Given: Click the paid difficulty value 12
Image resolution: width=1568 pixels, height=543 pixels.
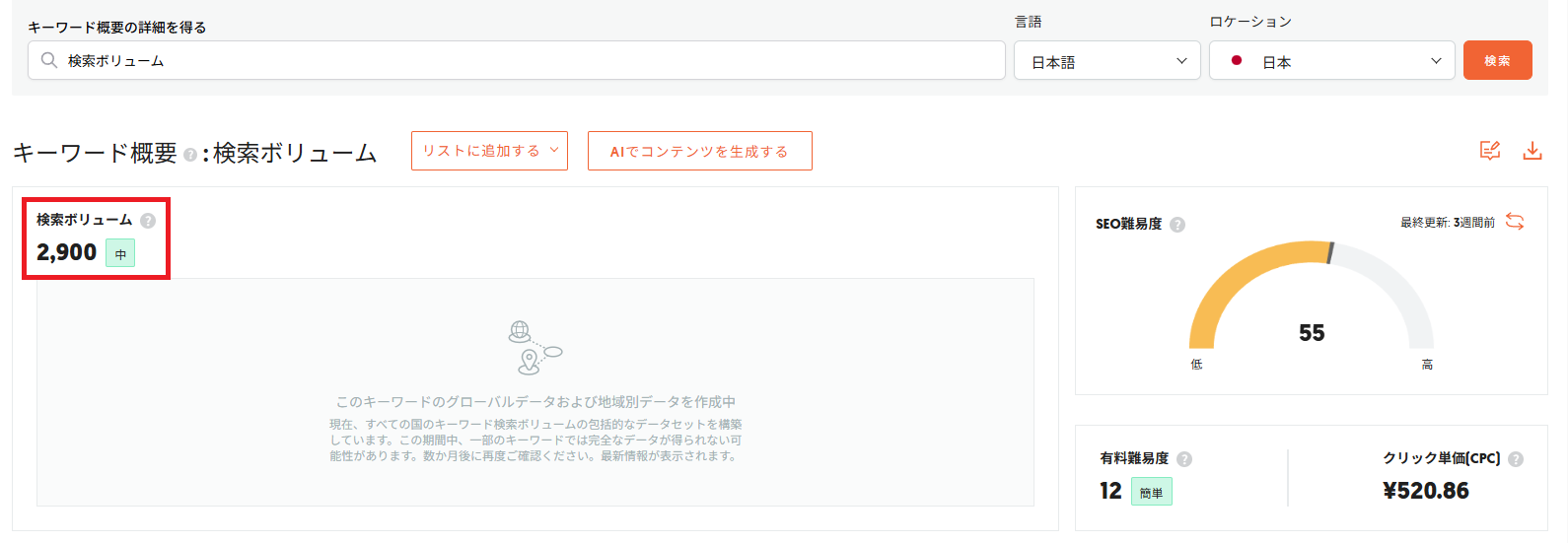Looking at the screenshot, I should coord(1111,491).
